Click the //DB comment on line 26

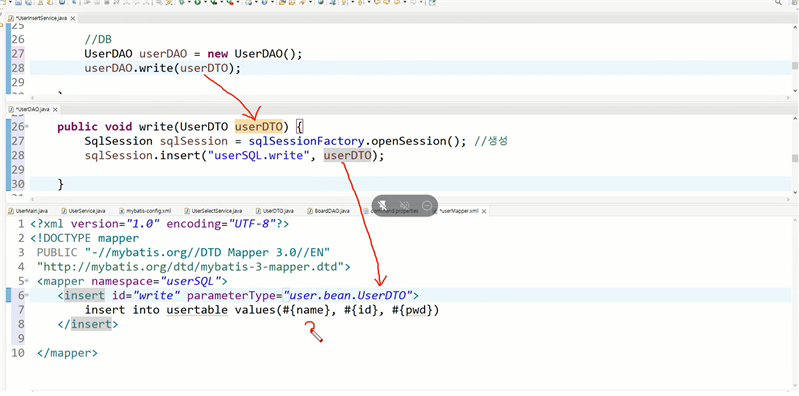point(98,39)
